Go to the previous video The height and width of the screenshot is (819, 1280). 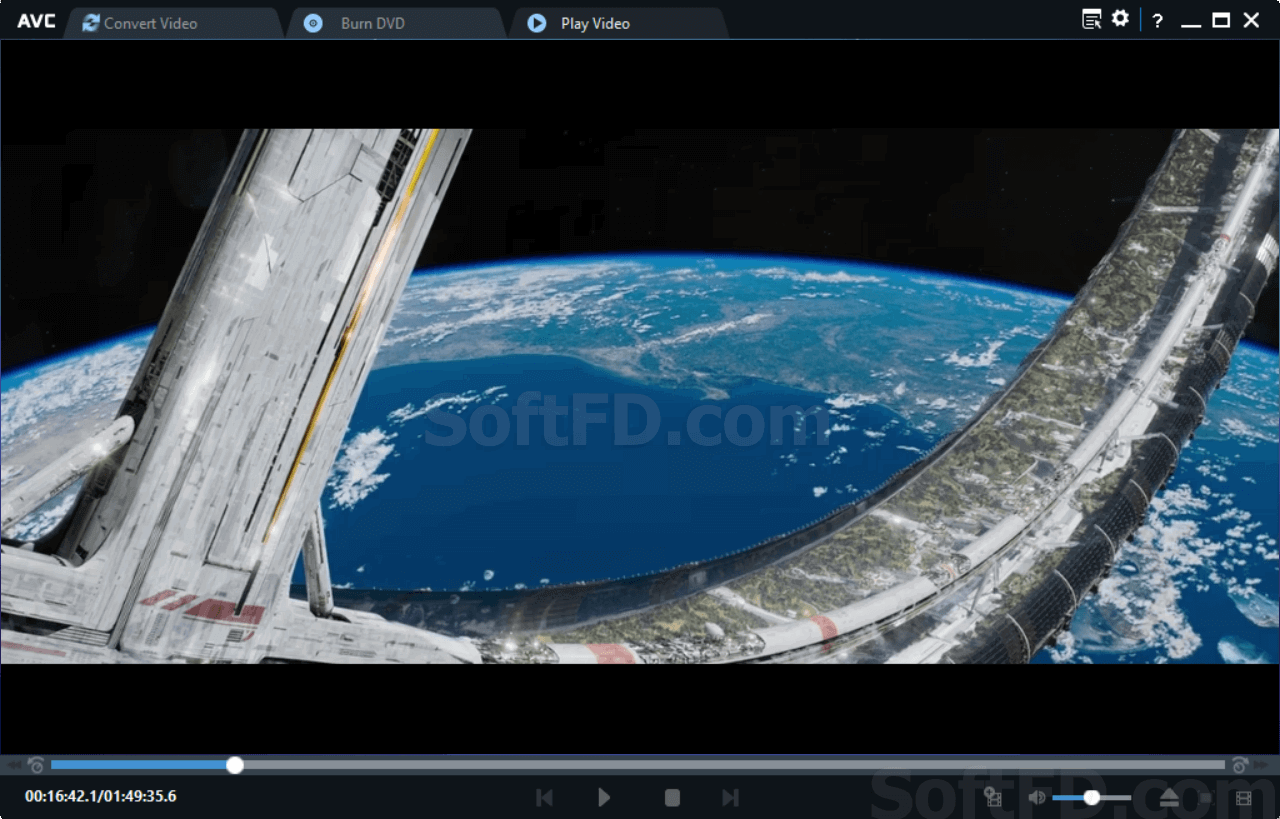544,797
